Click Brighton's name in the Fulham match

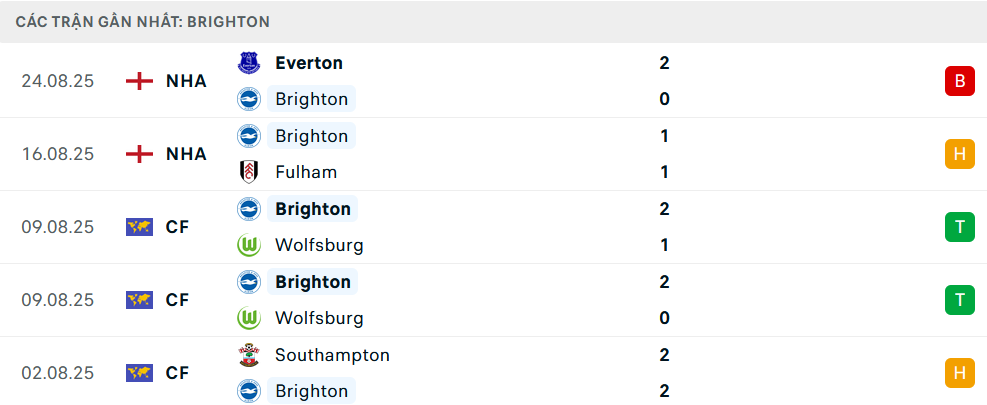pos(311,136)
